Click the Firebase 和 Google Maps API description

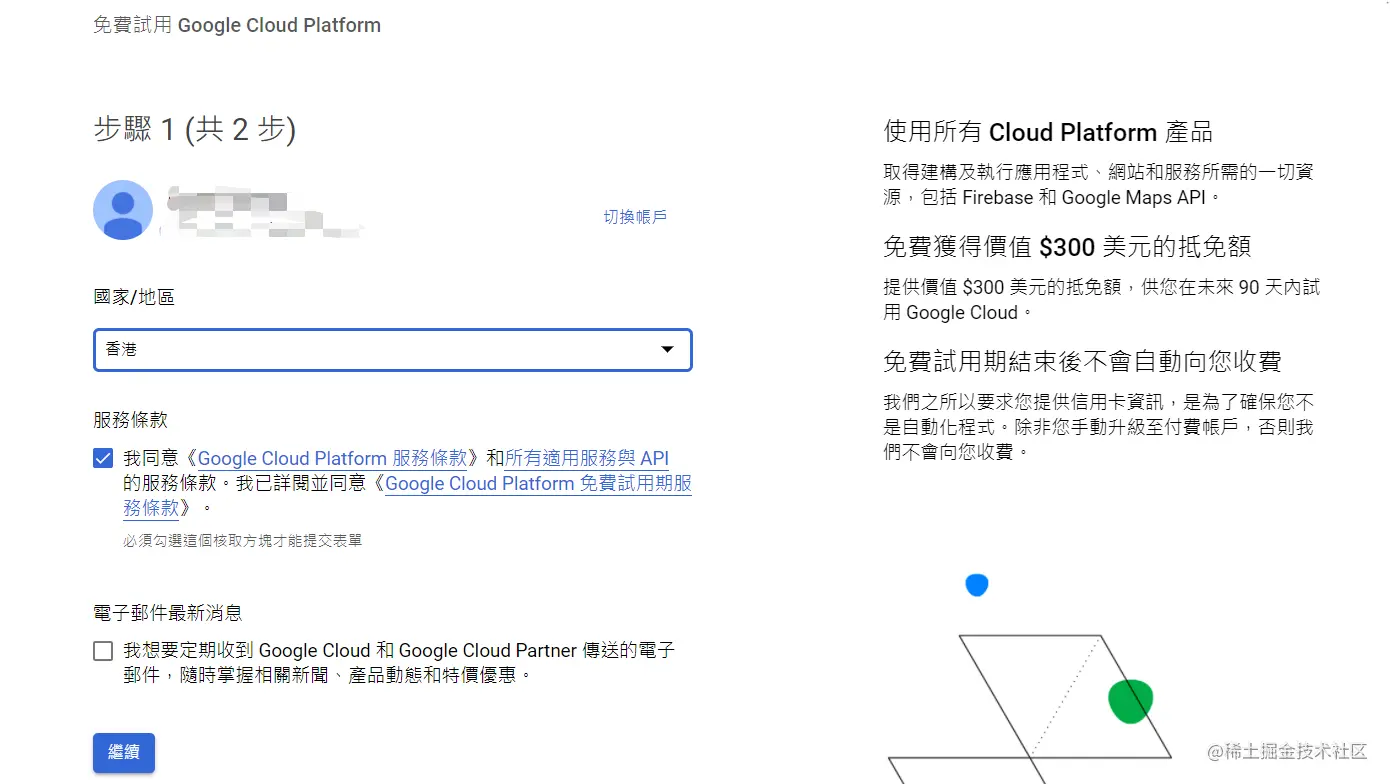tap(1099, 185)
